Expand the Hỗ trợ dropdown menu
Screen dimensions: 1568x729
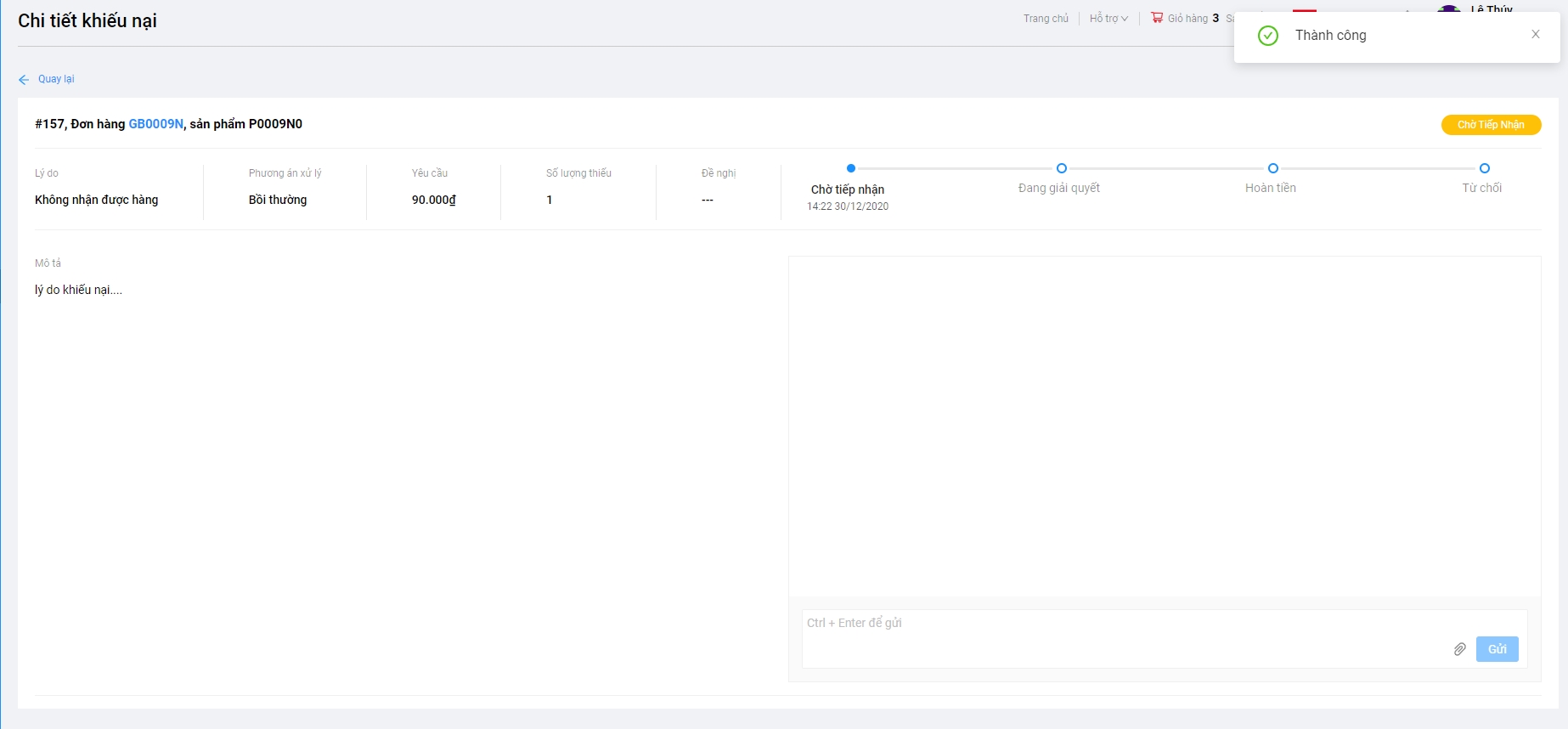point(1108,19)
